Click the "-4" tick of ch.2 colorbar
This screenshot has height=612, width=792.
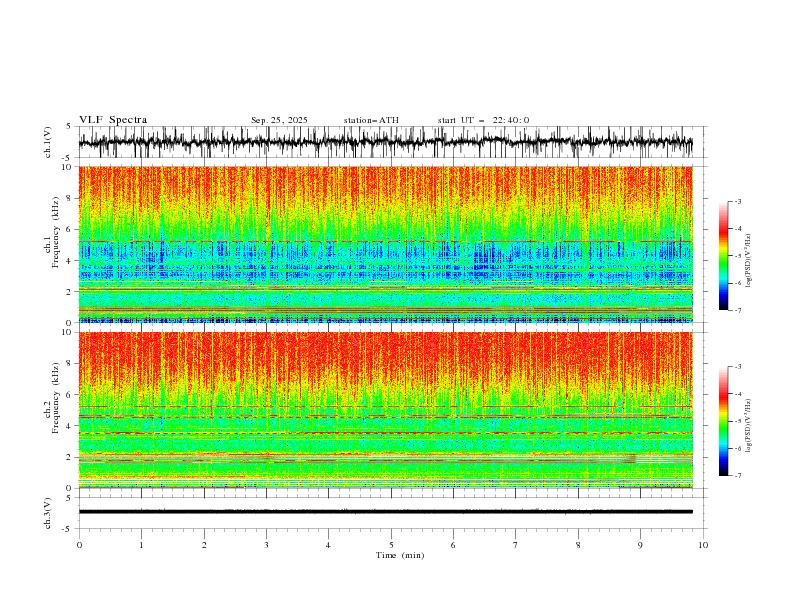pyautogui.click(x=737, y=394)
